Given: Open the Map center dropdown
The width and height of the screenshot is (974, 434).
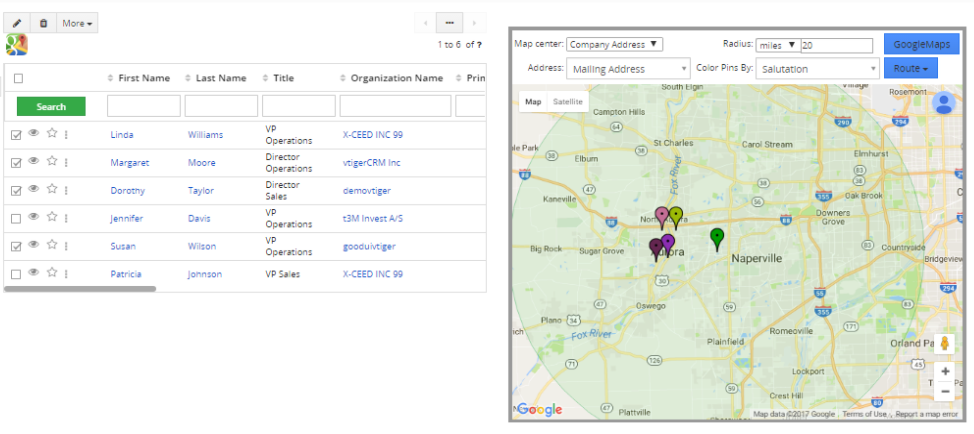Looking at the screenshot, I should 614,45.
